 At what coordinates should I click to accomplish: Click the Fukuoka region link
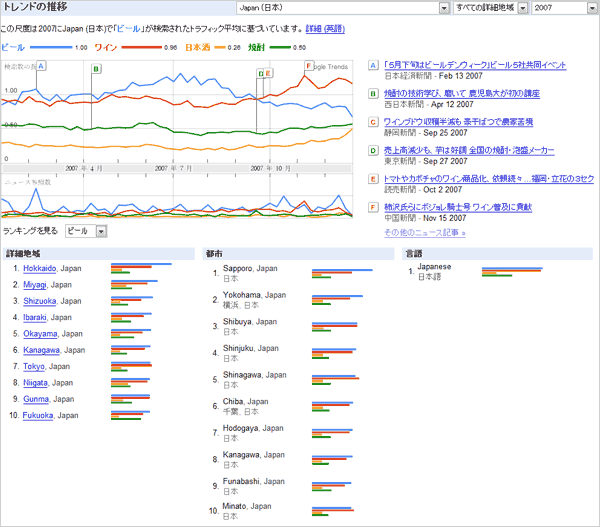click(38, 415)
